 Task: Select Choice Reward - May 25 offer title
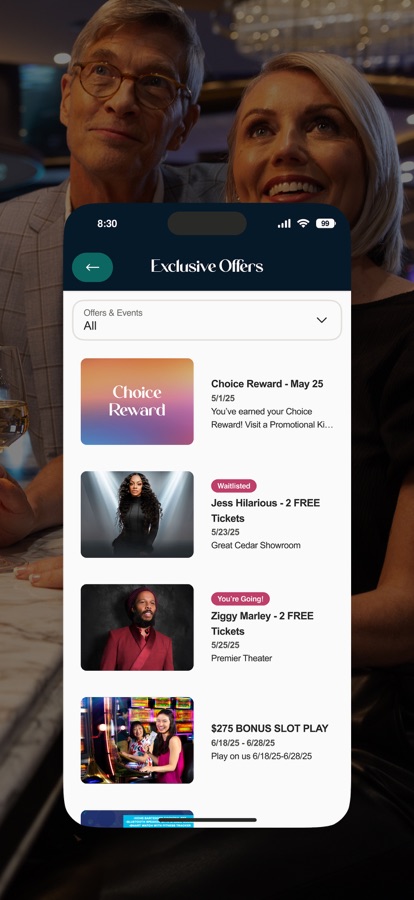pos(267,384)
